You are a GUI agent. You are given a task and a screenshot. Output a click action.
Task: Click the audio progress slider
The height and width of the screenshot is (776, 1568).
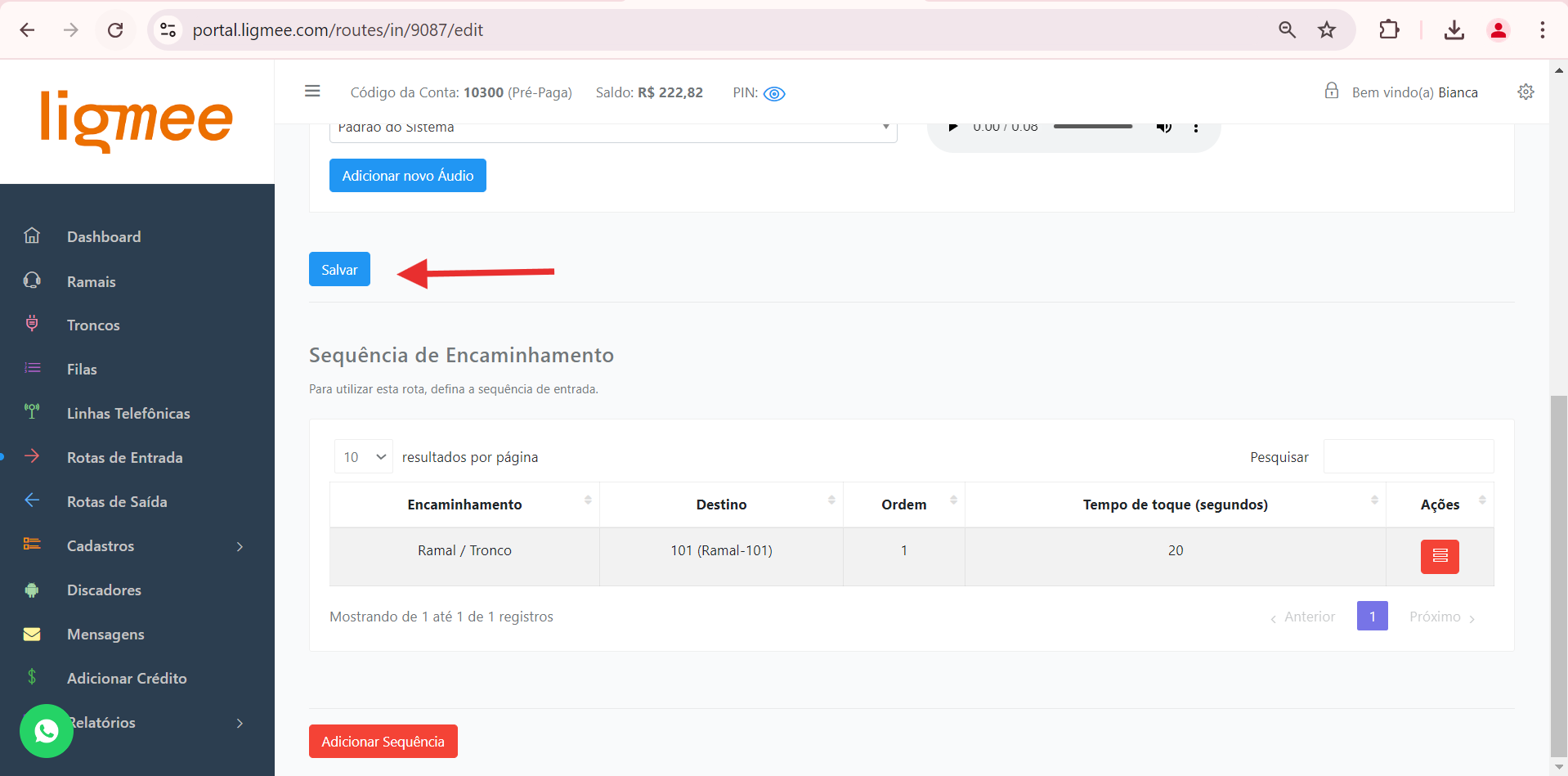pyautogui.click(x=1092, y=127)
